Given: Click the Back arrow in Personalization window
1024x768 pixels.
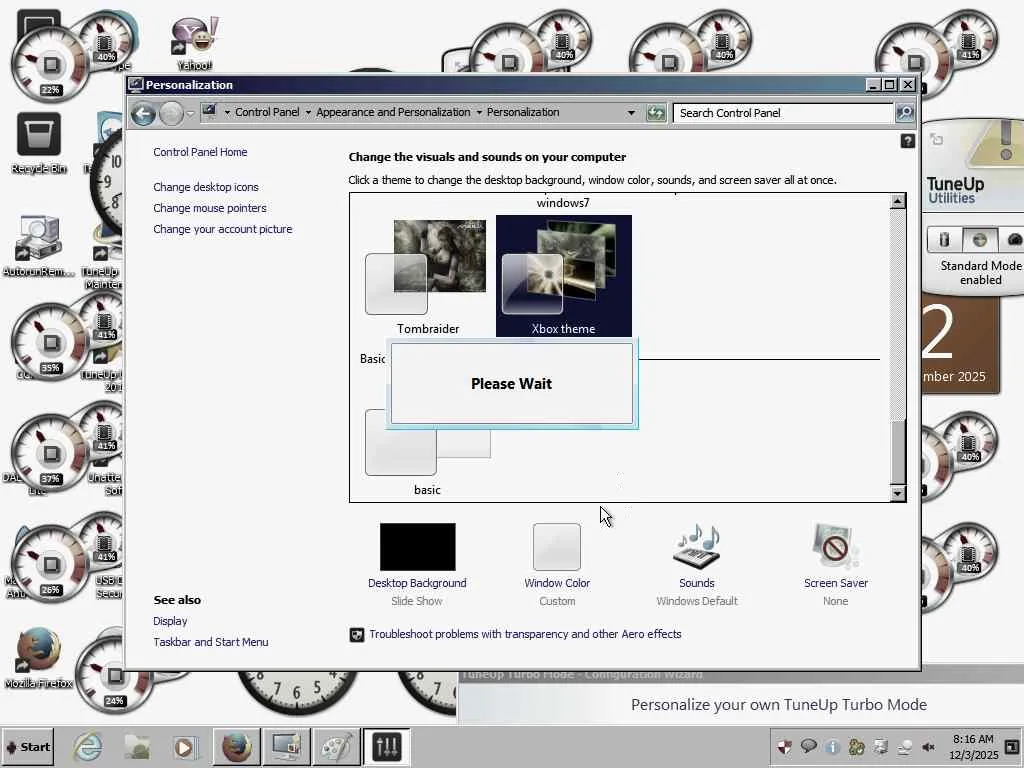Looking at the screenshot, I should point(143,114).
